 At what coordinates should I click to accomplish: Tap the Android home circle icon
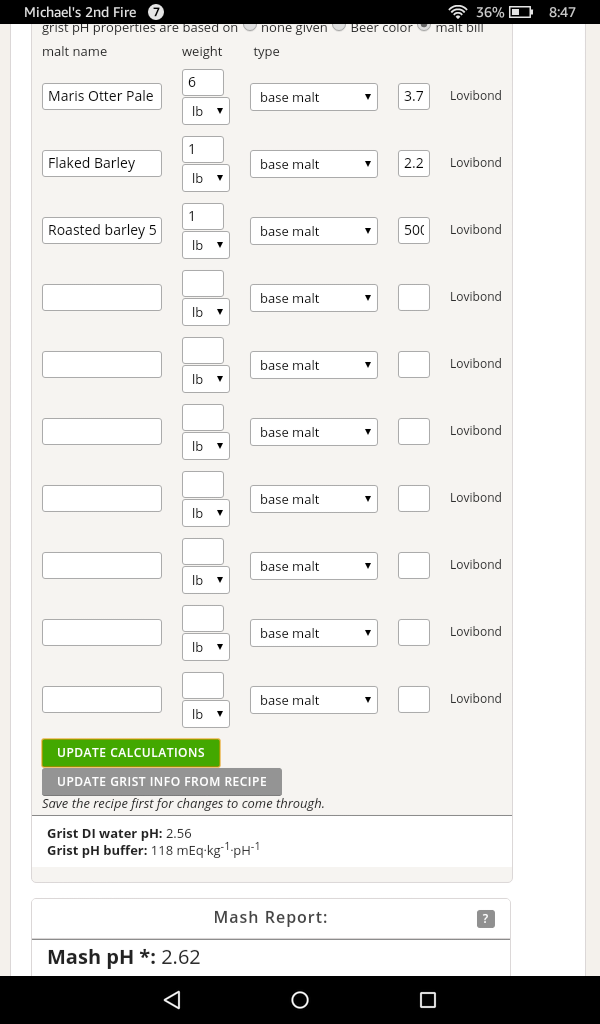pyautogui.click(x=300, y=1000)
